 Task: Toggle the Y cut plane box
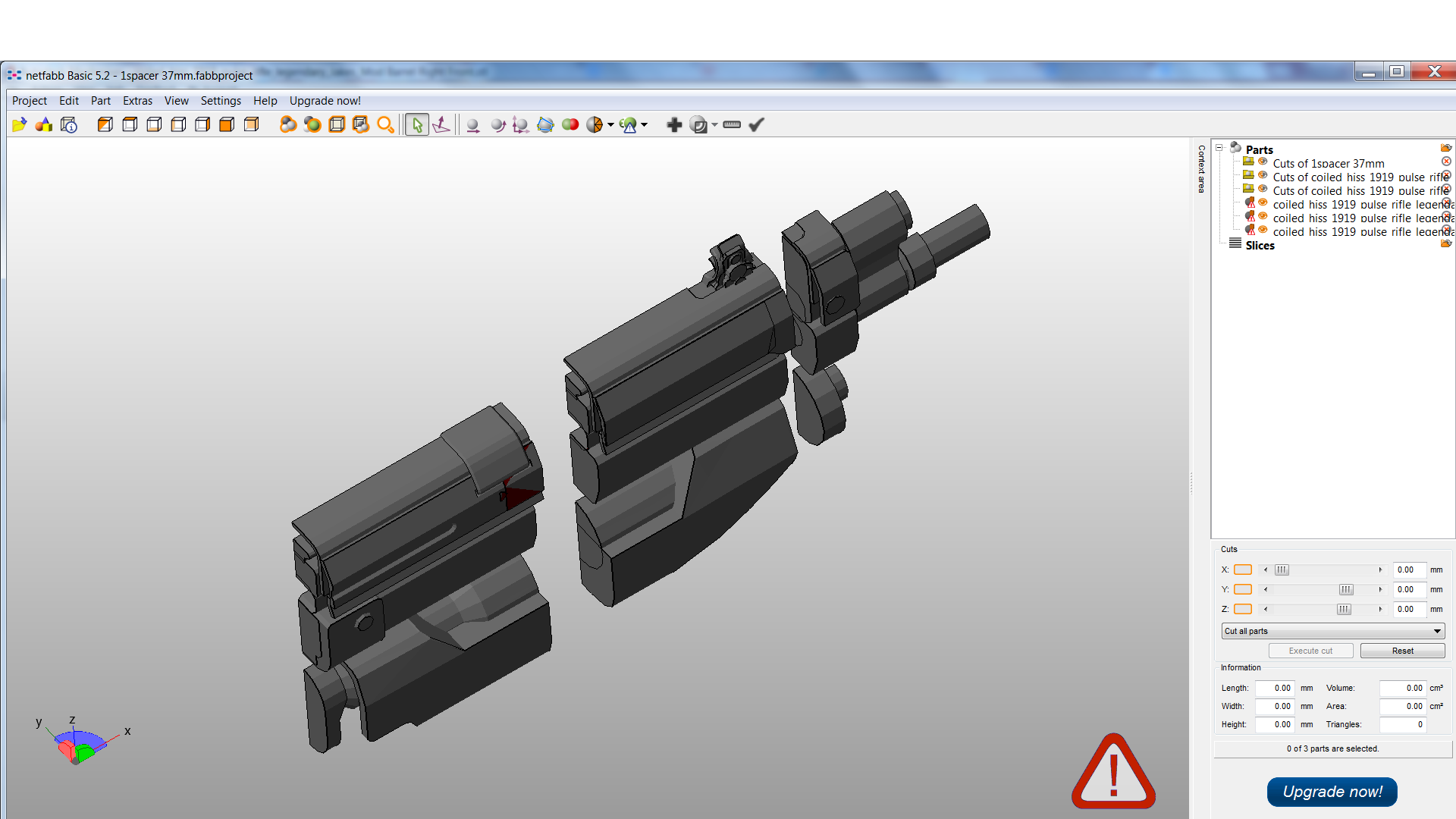pos(1243,589)
